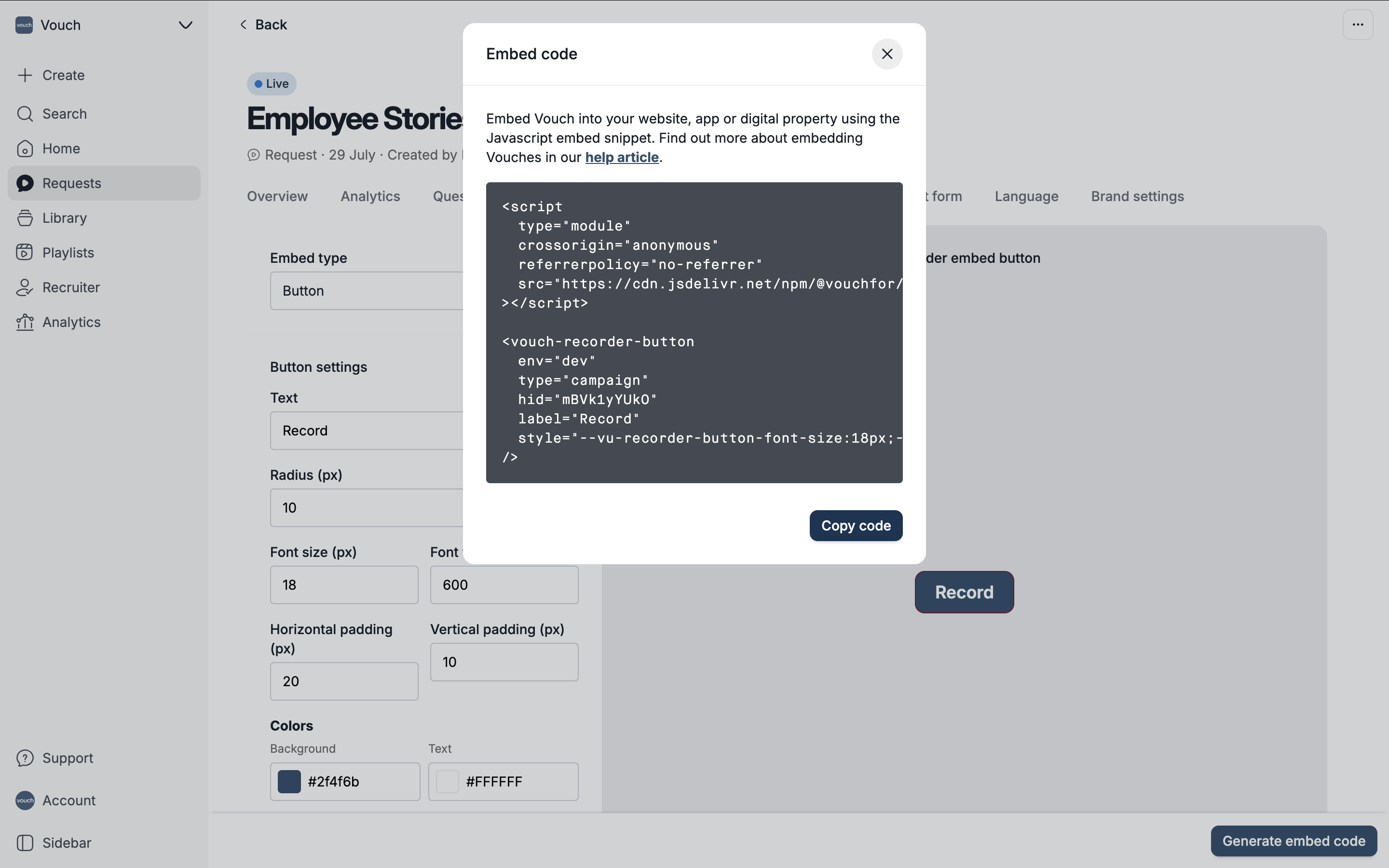Click the env="dev" code line
Viewport: 1389px width, 868px height.
pos(557,361)
